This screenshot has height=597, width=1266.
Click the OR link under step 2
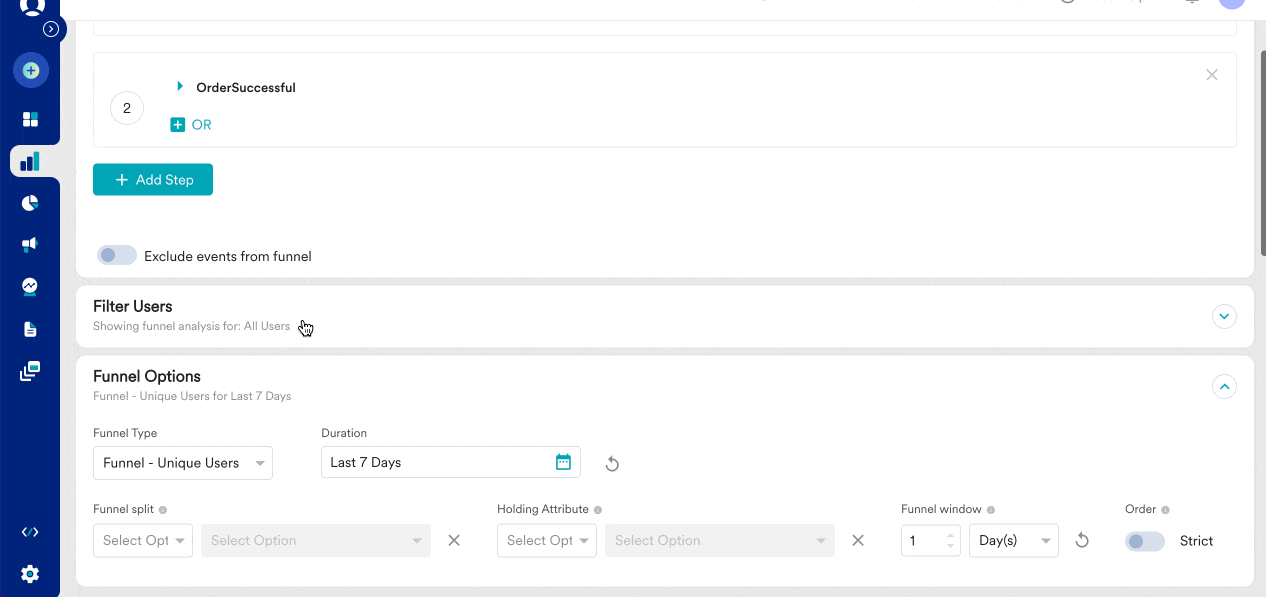tap(202, 125)
